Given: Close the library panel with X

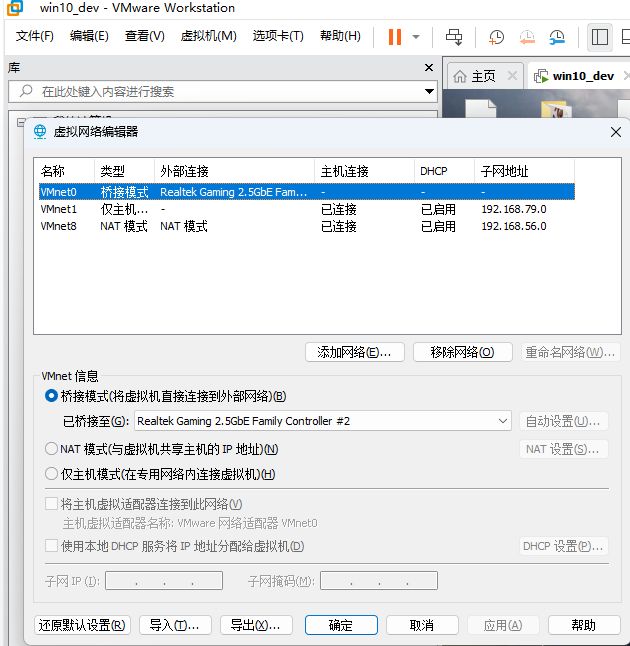Looking at the screenshot, I should tap(429, 68).
